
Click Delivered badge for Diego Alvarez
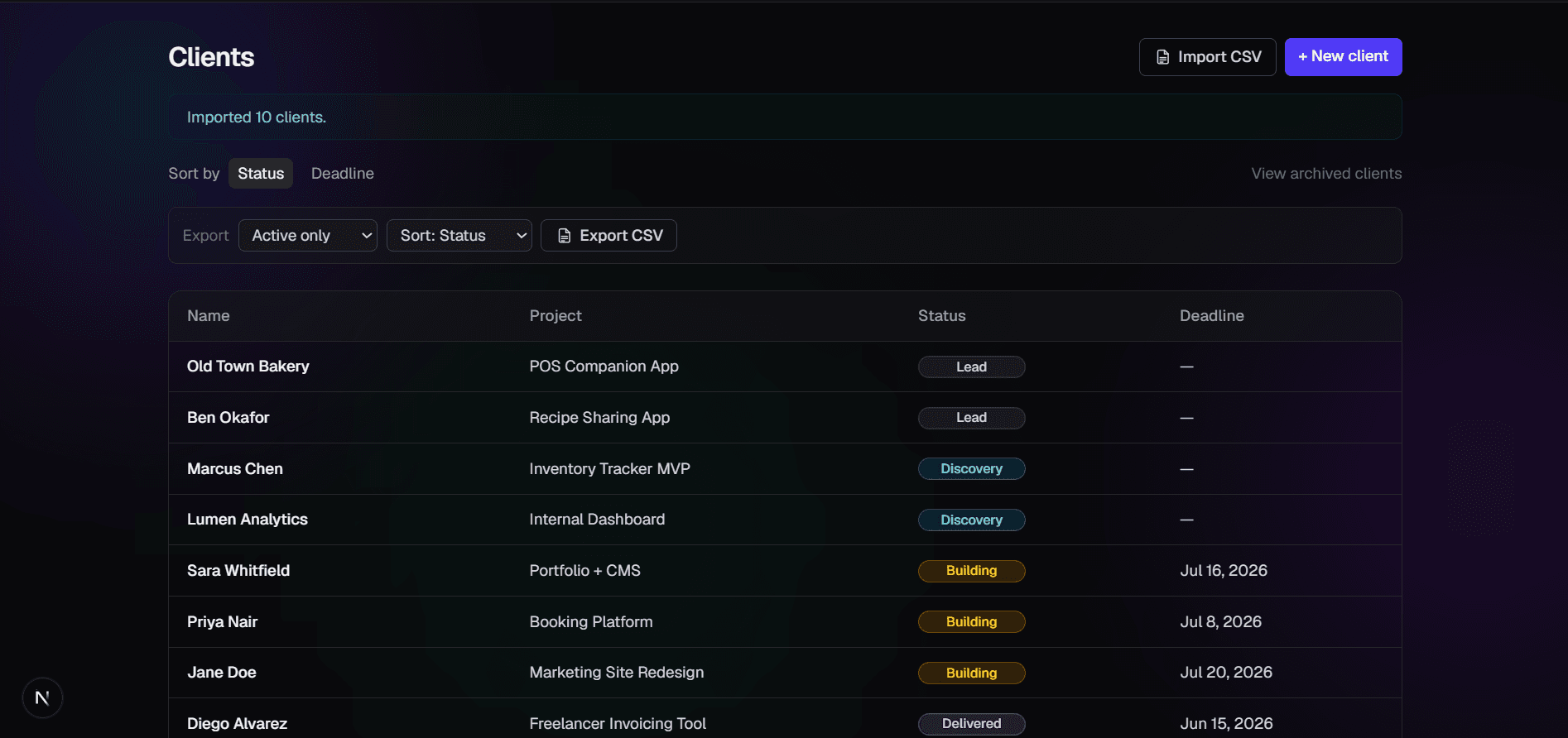(972, 724)
